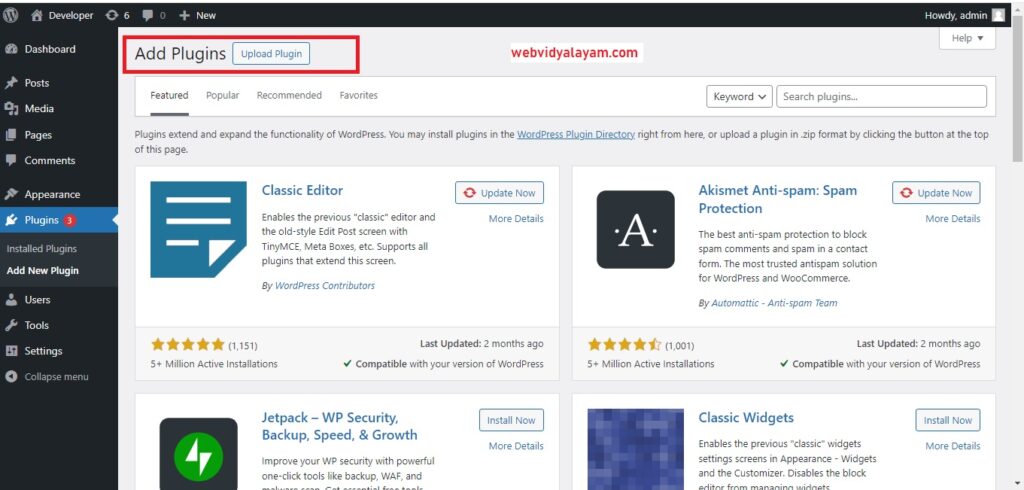Click the WordPress logo icon in admin bar

point(11,15)
